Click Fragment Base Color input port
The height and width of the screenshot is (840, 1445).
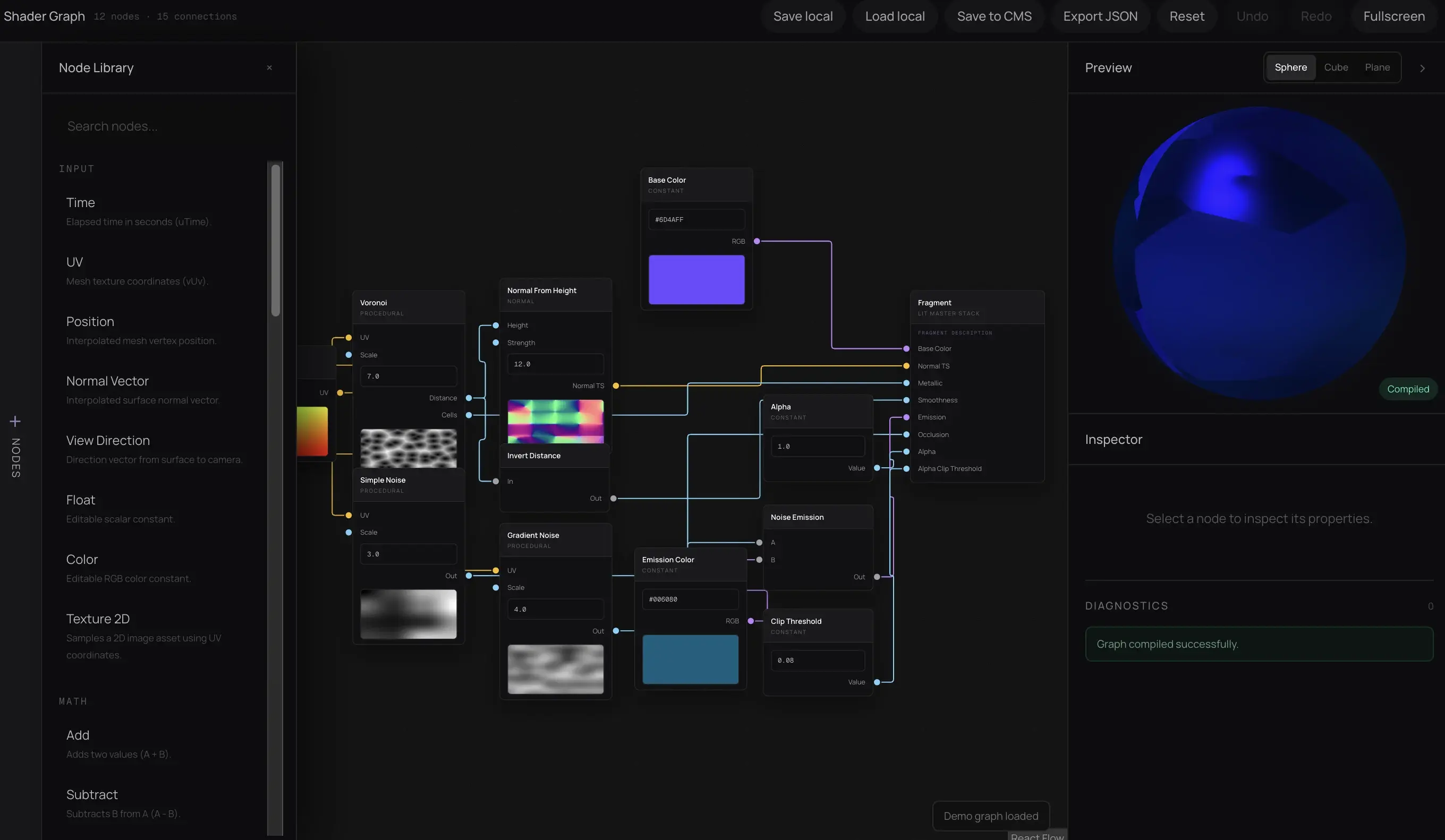(x=906, y=349)
